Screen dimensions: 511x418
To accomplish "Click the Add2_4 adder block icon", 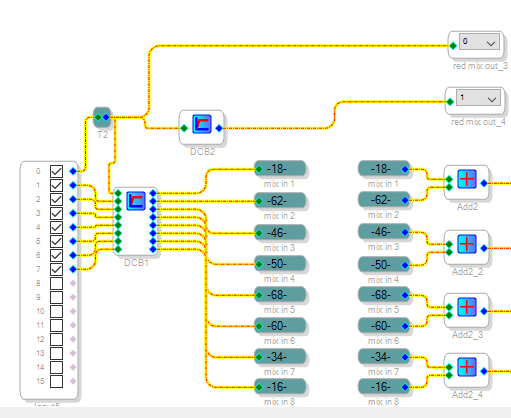I will [467, 367].
